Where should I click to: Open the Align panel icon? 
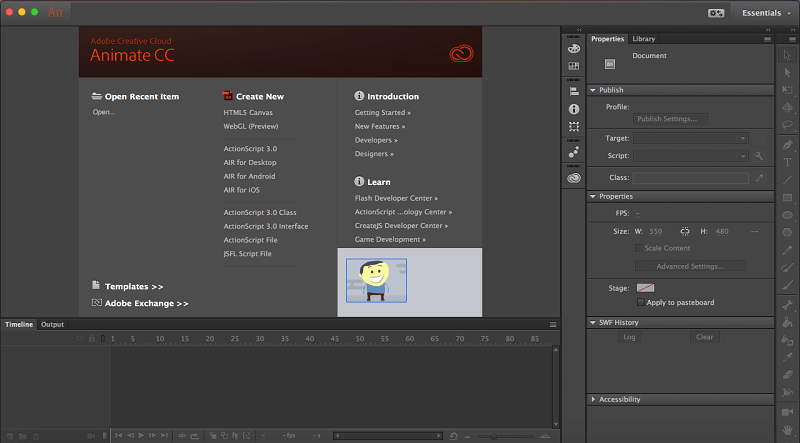coord(574,92)
